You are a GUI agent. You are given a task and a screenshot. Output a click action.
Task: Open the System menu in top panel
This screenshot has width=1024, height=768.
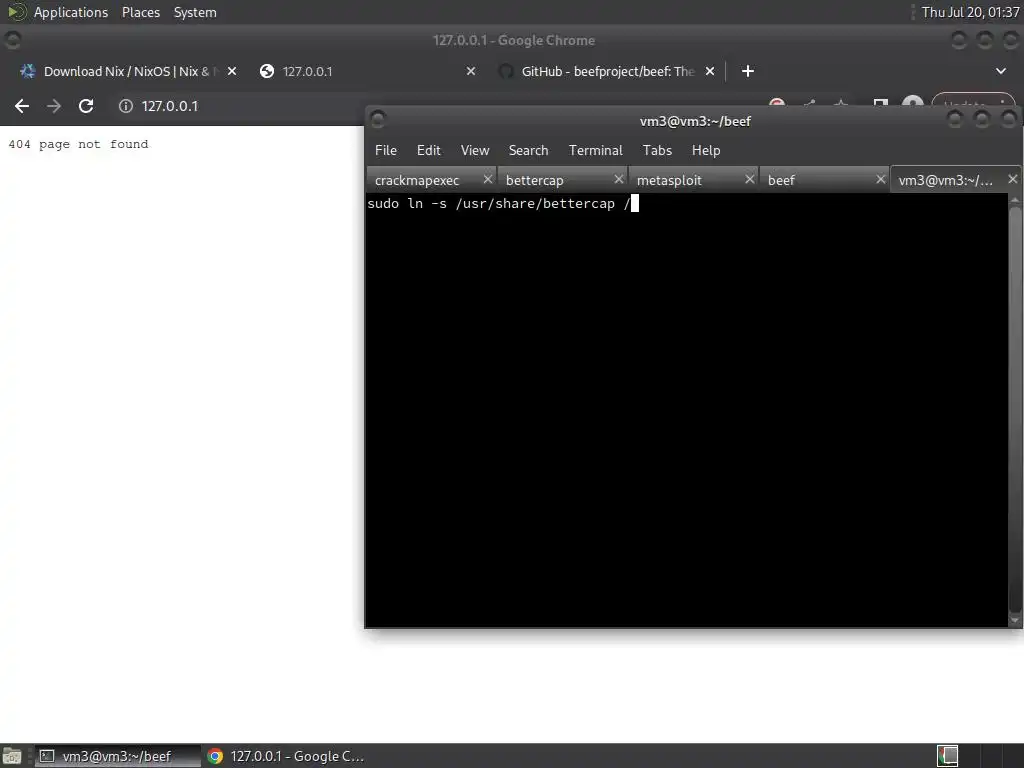coord(195,12)
